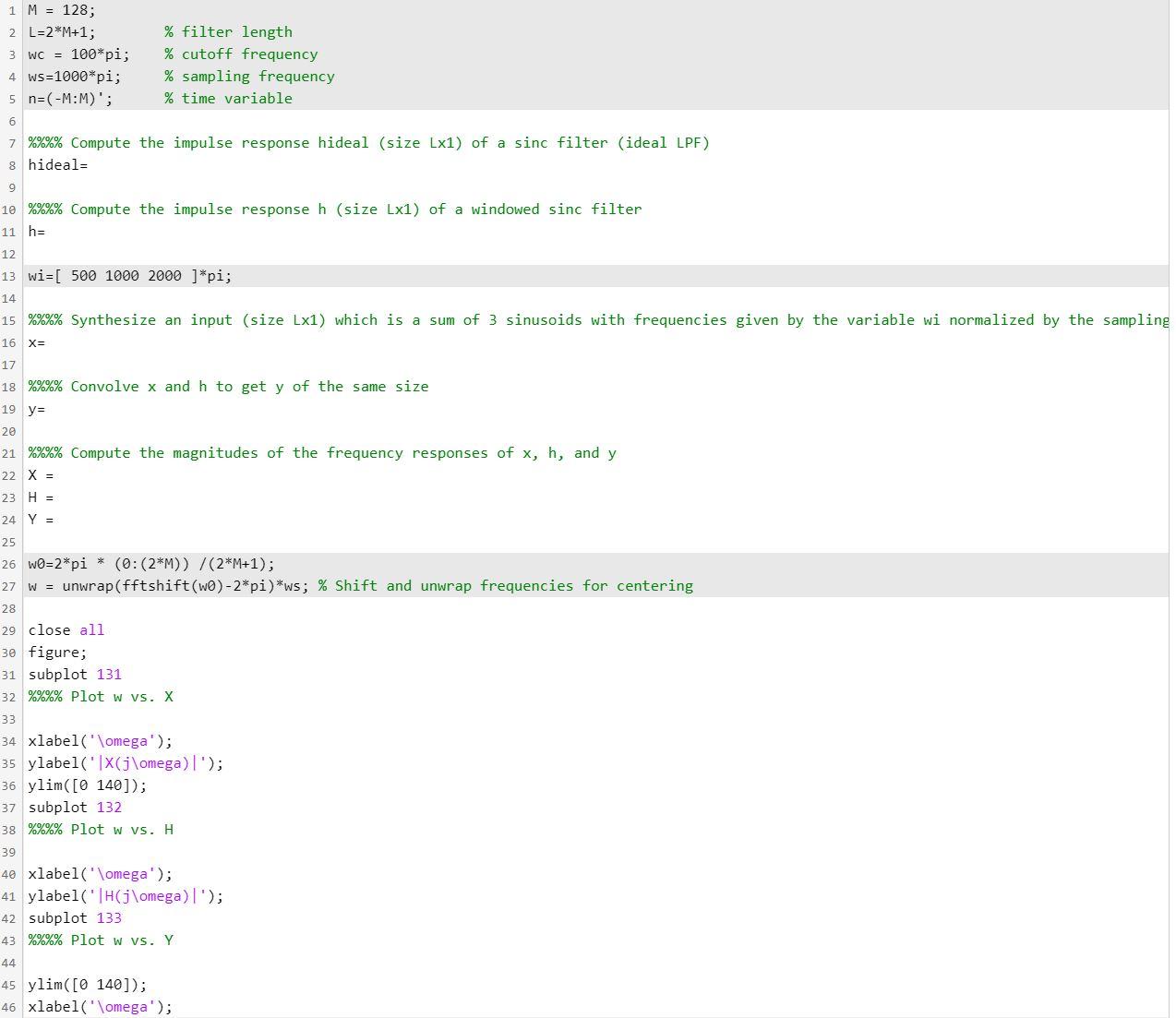This screenshot has width=1176, height=1018.
Task: Place cursor after H = on line 23
Action: (x=55, y=497)
